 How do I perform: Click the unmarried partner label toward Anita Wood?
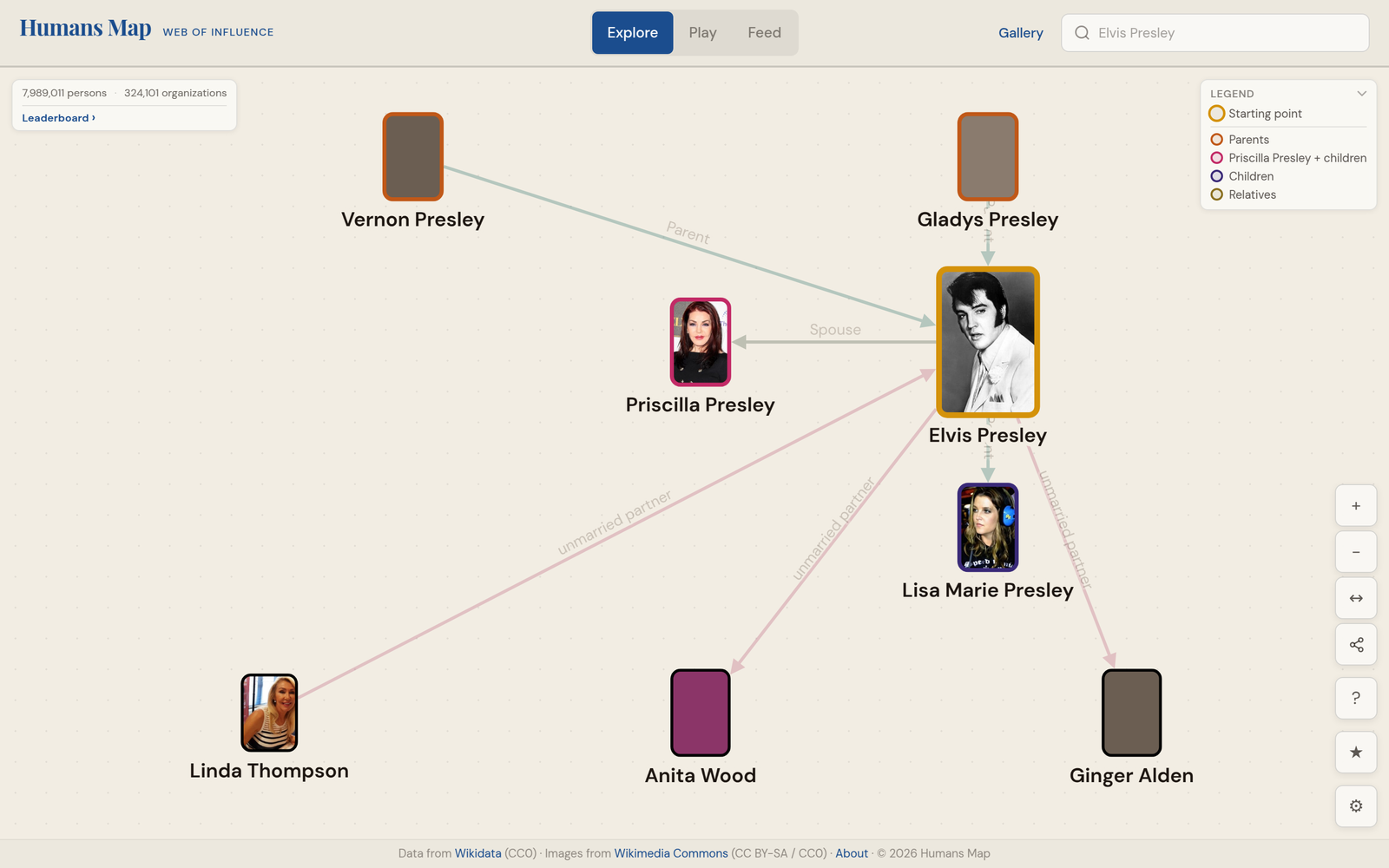(x=833, y=529)
